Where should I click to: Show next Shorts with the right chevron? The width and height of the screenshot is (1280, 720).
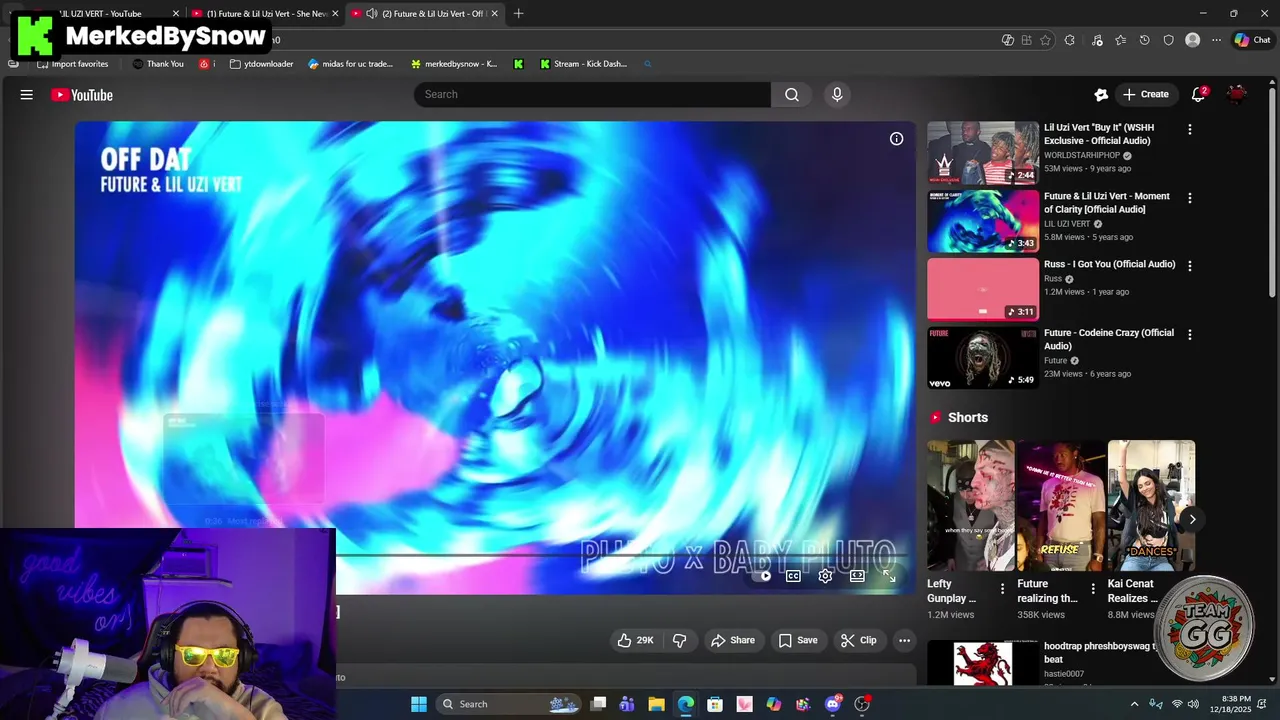tap(1192, 519)
